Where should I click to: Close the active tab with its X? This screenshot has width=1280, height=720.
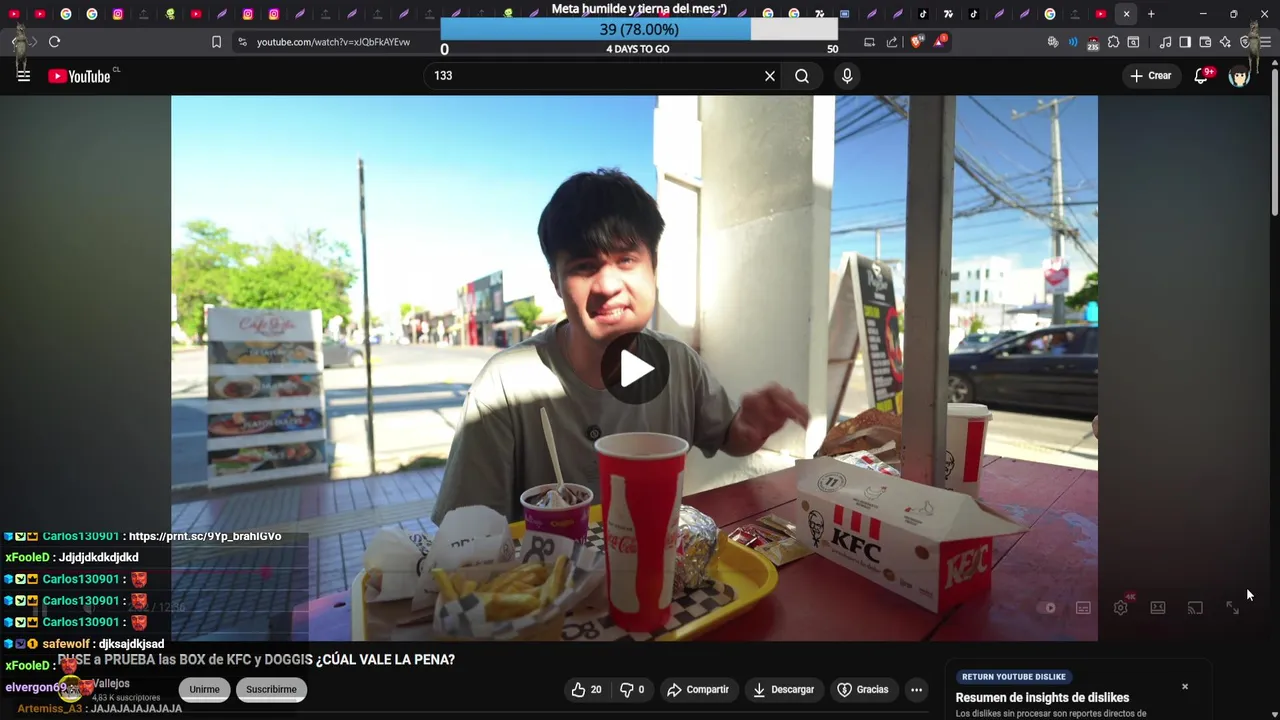(x=1126, y=14)
